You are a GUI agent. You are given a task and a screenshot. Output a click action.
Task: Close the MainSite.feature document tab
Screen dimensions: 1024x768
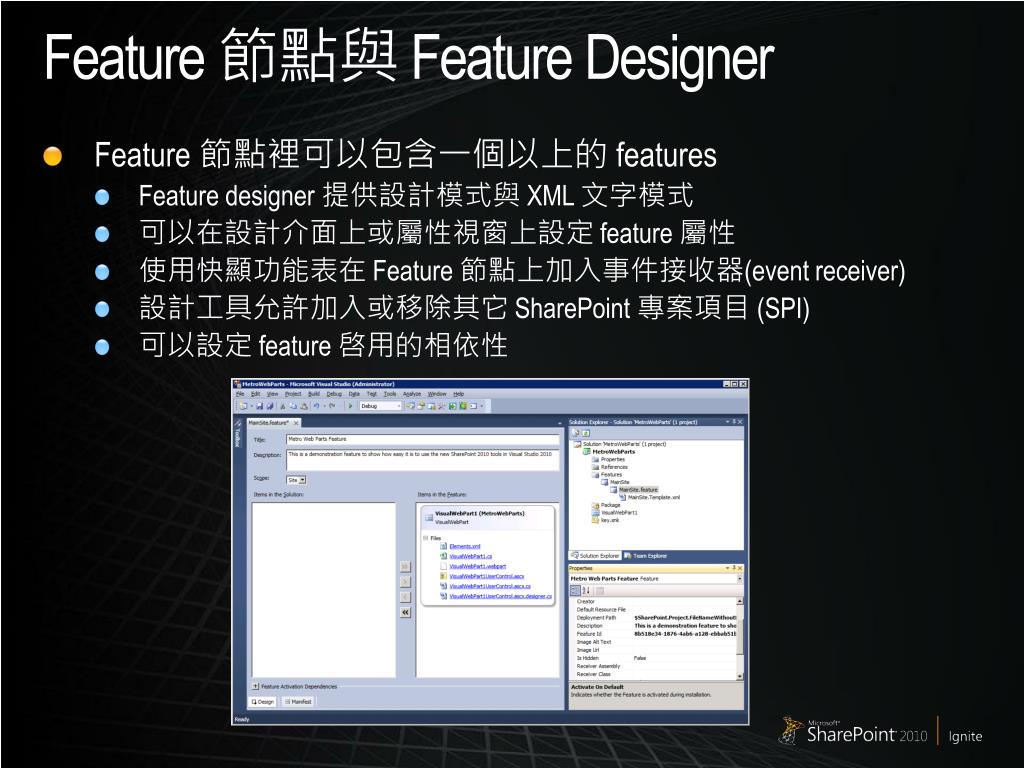[296, 423]
